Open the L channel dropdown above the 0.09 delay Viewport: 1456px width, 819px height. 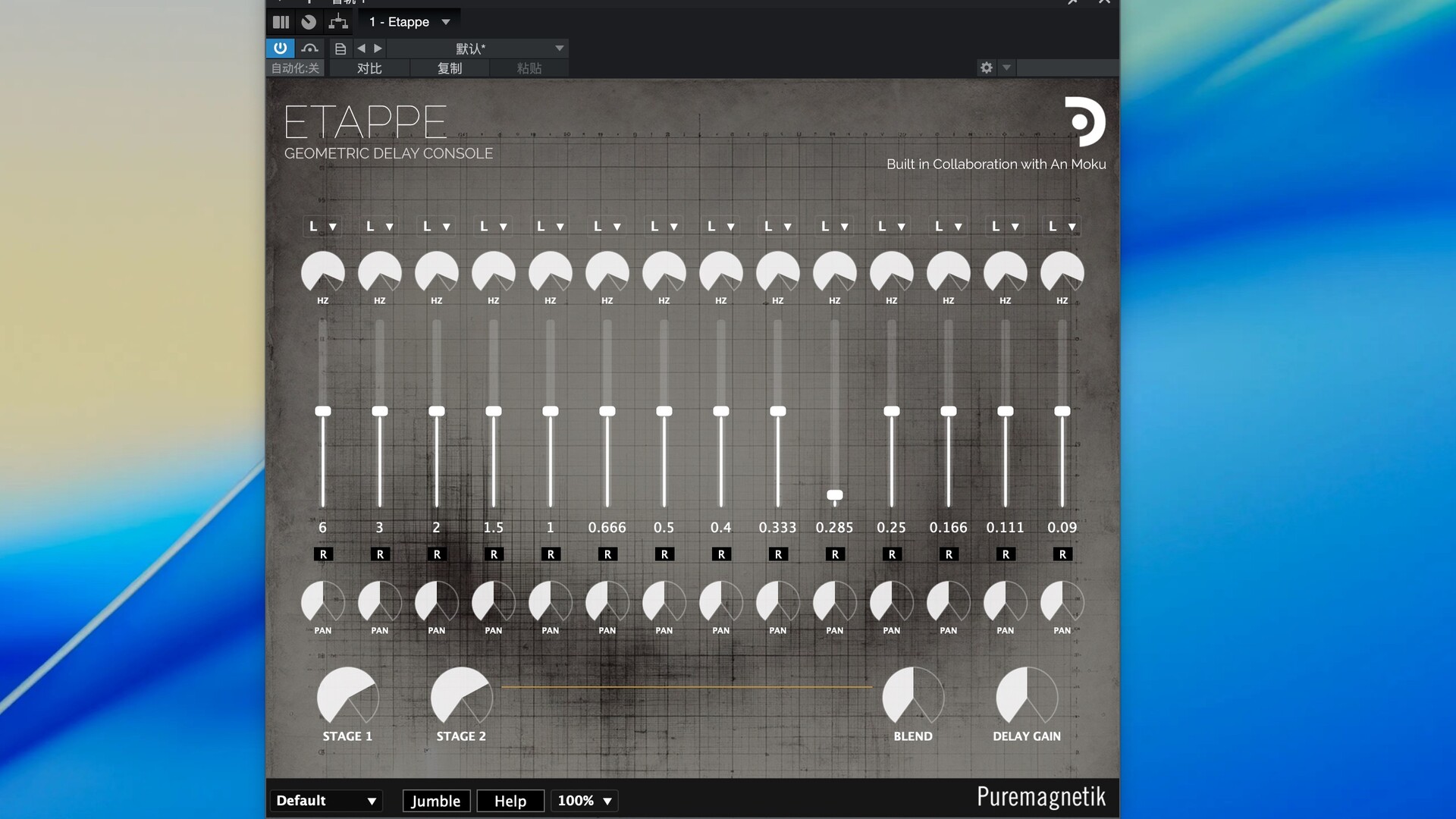click(x=1062, y=226)
